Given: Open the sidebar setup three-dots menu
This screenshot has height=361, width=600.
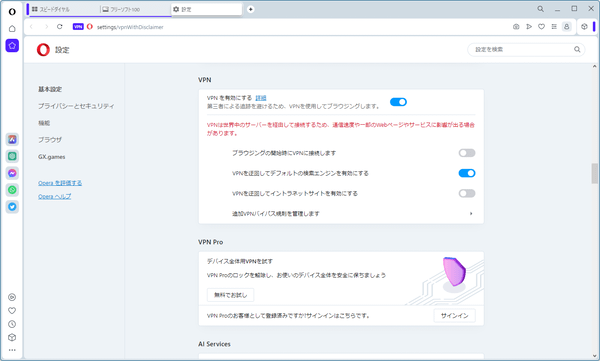Looking at the screenshot, I should (x=12, y=350).
